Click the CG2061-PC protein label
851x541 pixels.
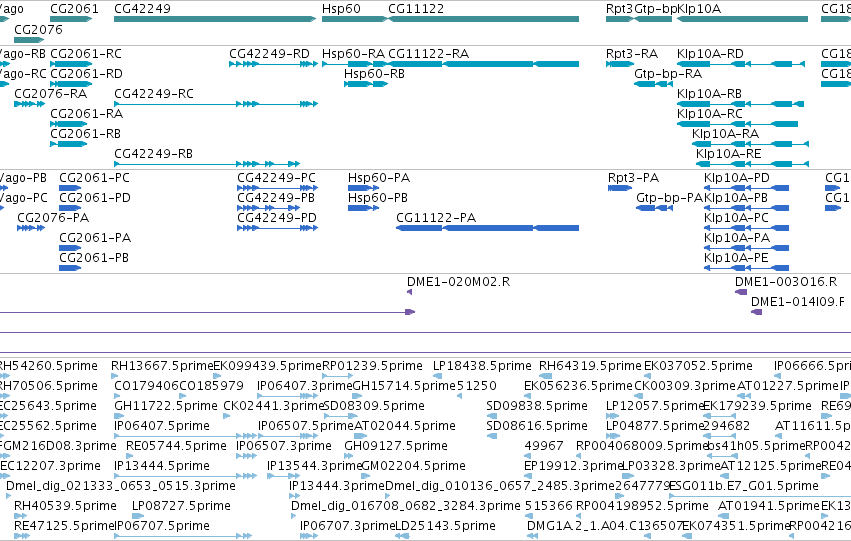tap(94, 178)
